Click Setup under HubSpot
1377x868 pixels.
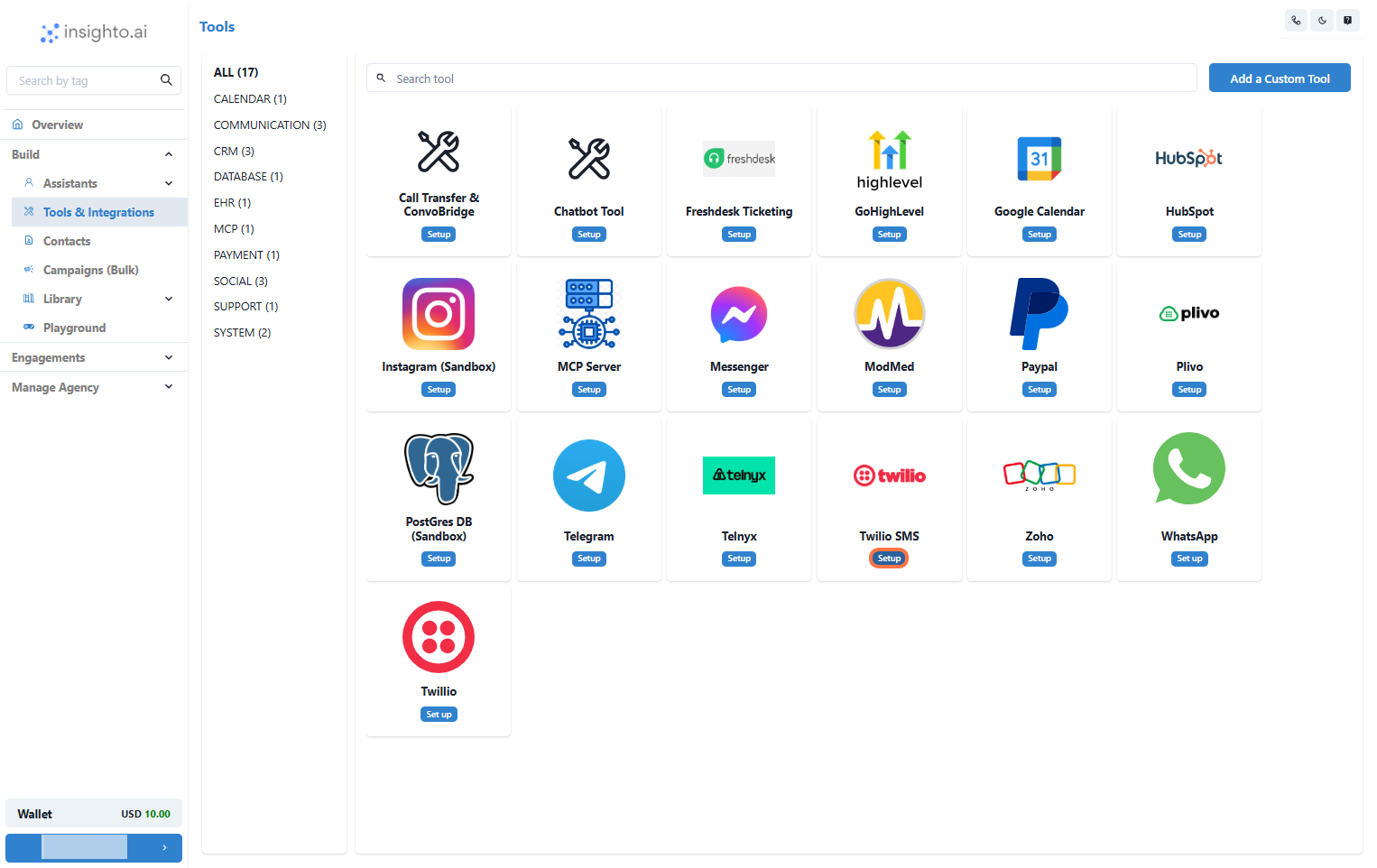(1189, 235)
